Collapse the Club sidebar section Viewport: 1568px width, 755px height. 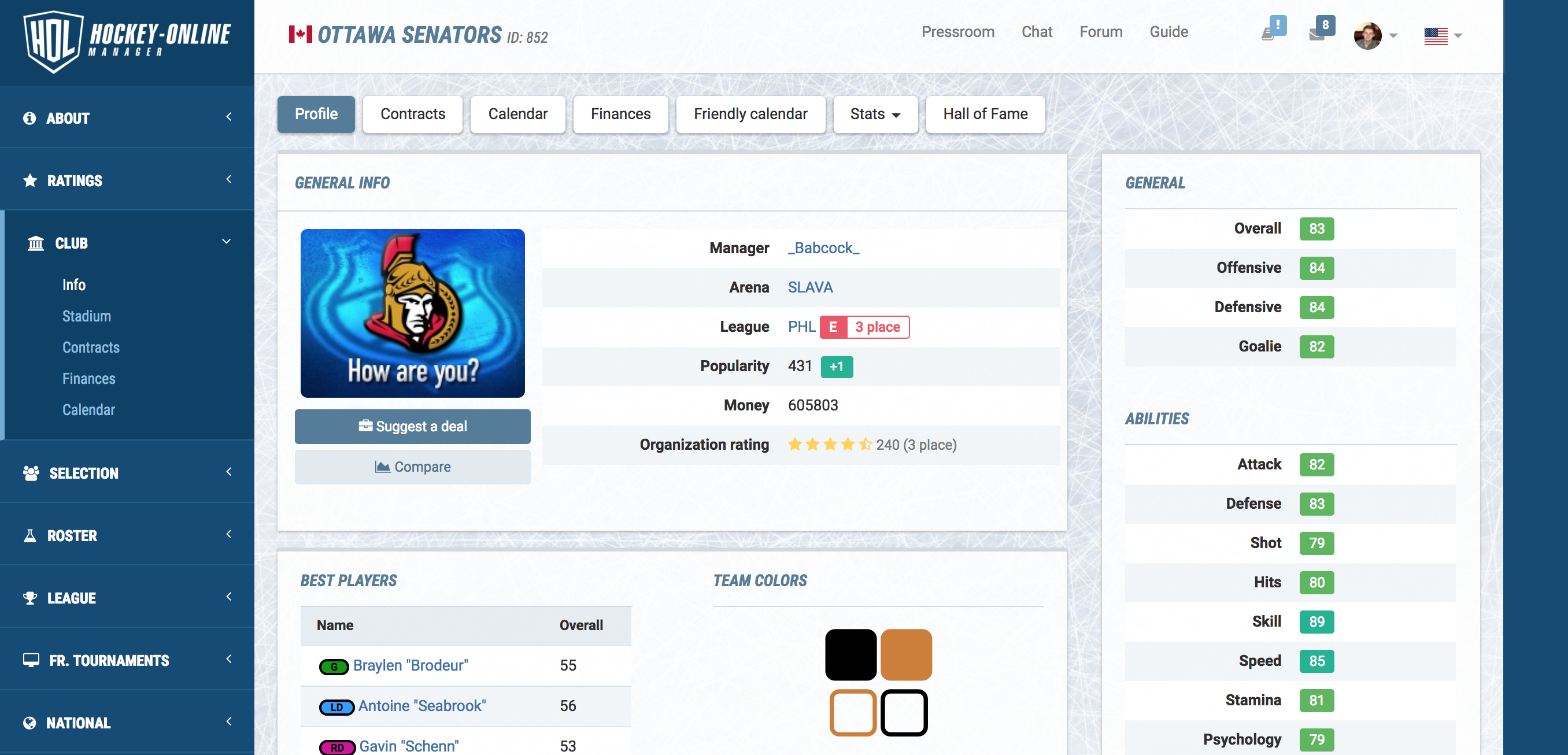[x=227, y=242]
